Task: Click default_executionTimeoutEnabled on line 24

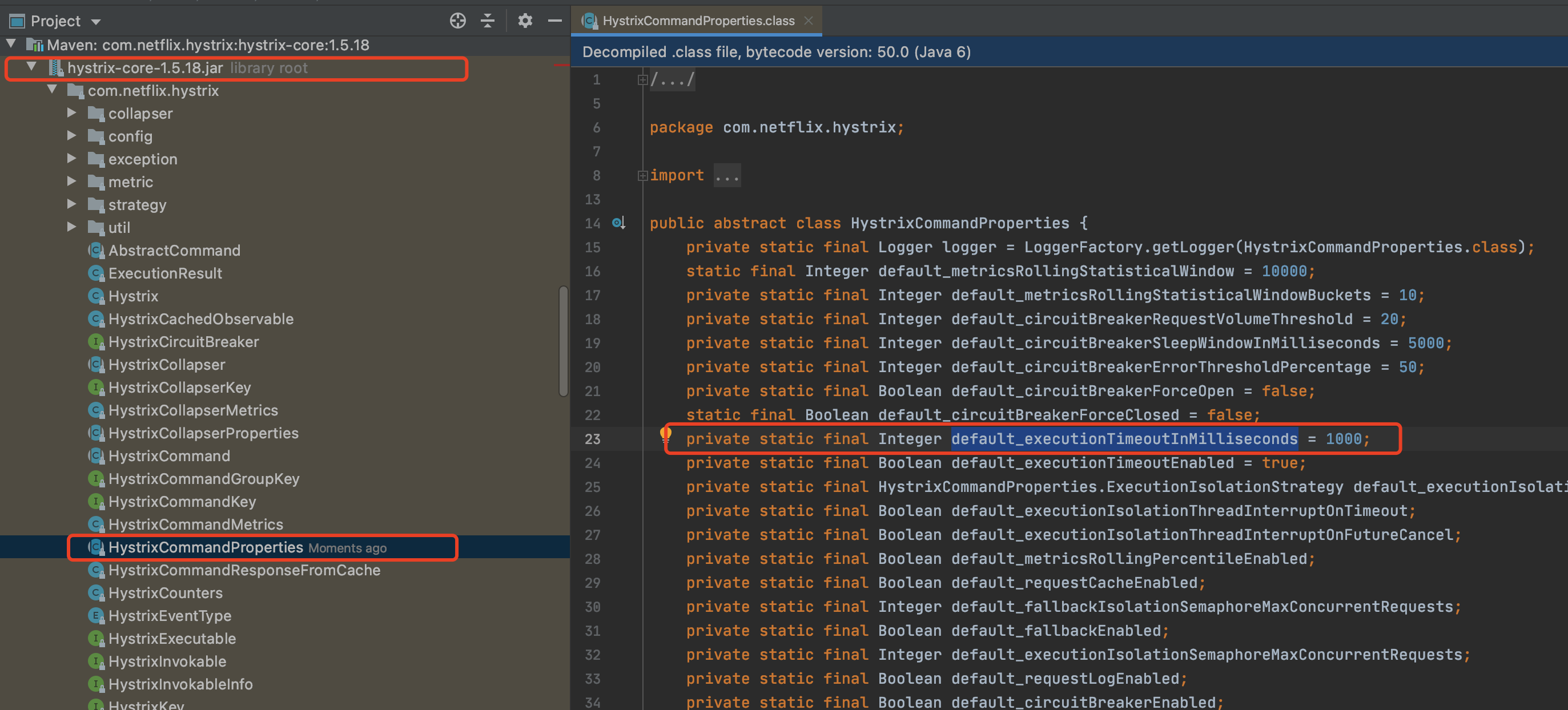Action: pos(1092,463)
